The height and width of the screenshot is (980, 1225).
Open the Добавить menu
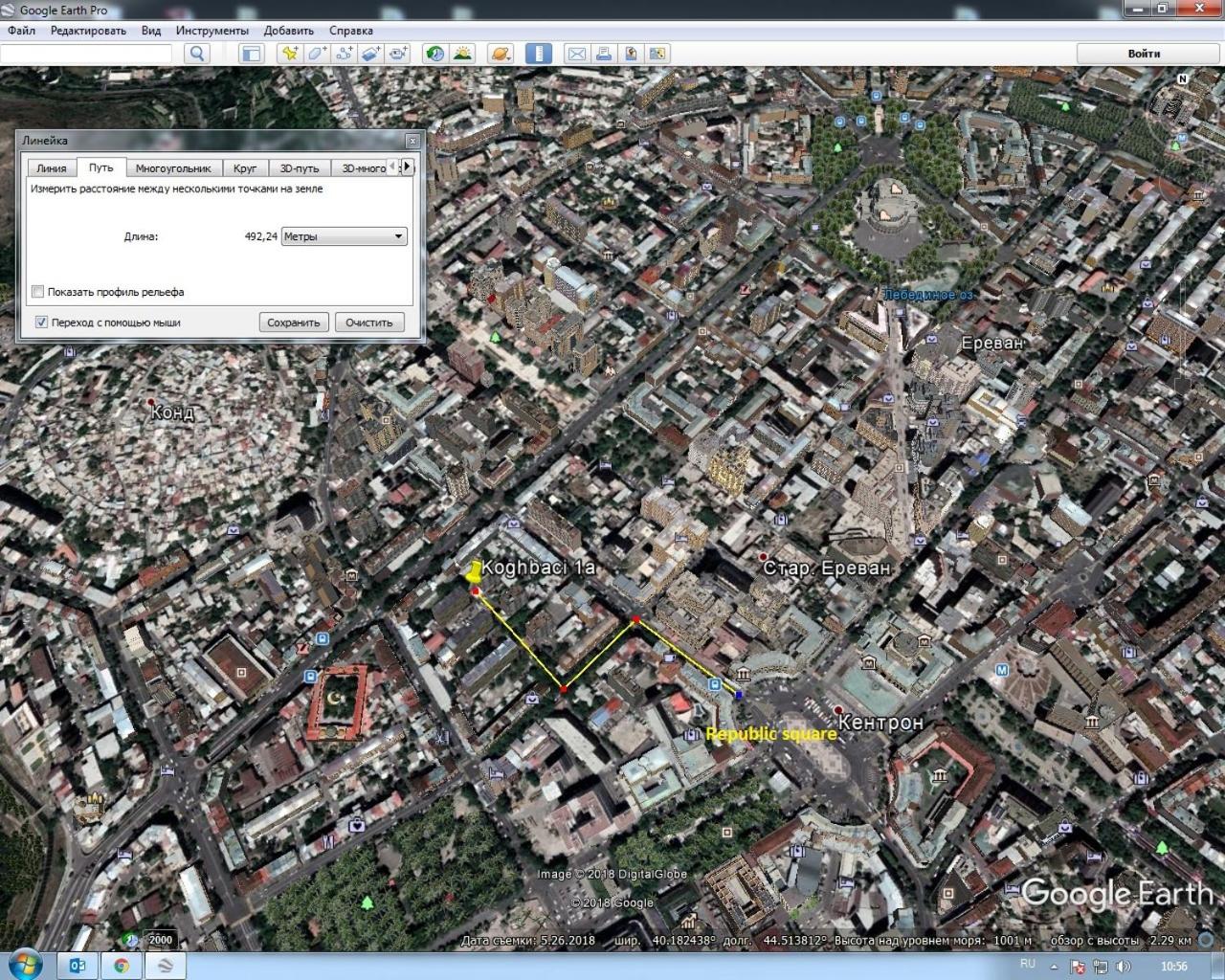click(289, 31)
